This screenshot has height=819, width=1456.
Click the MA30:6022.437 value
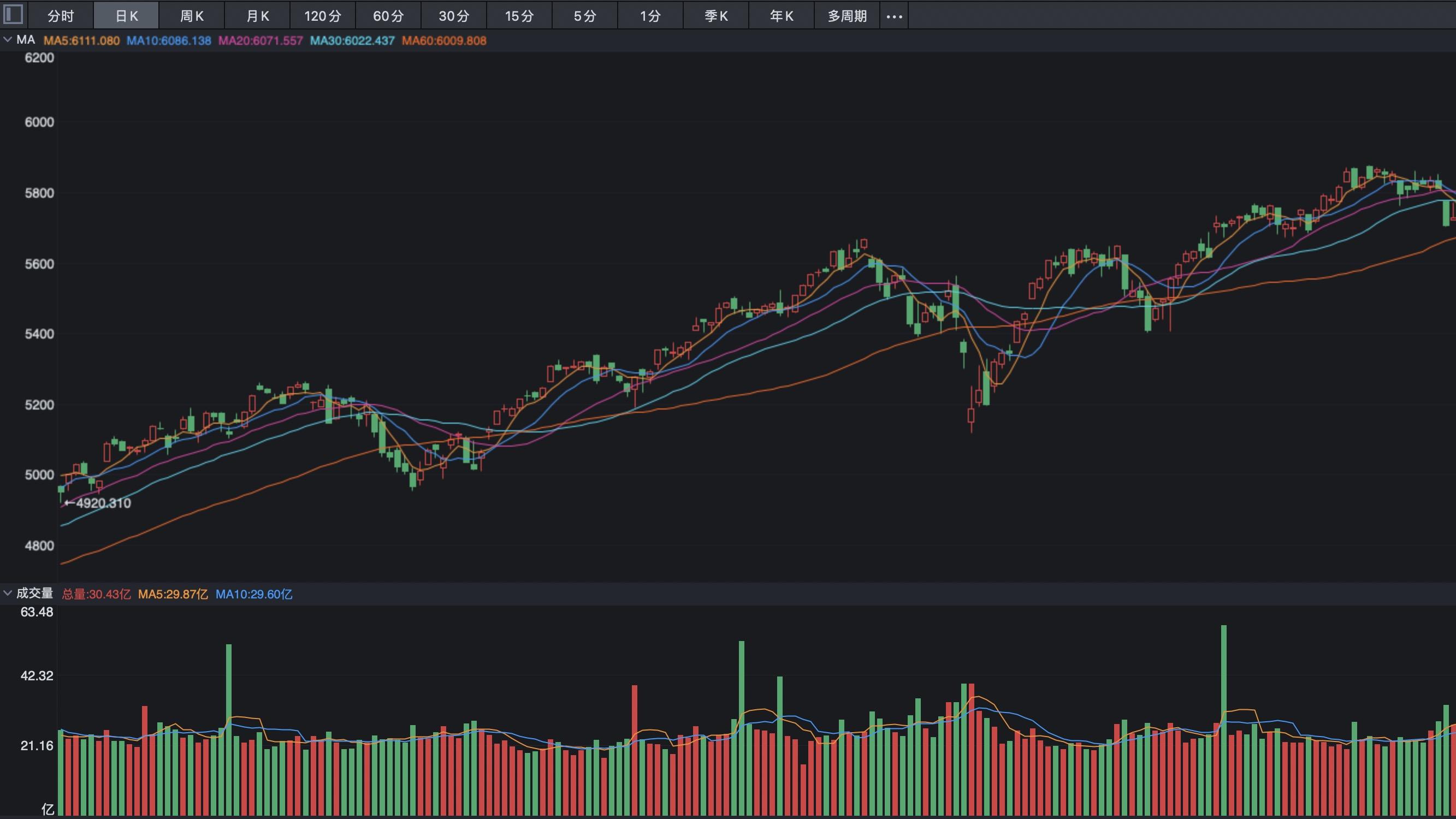(x=352, y=41)
